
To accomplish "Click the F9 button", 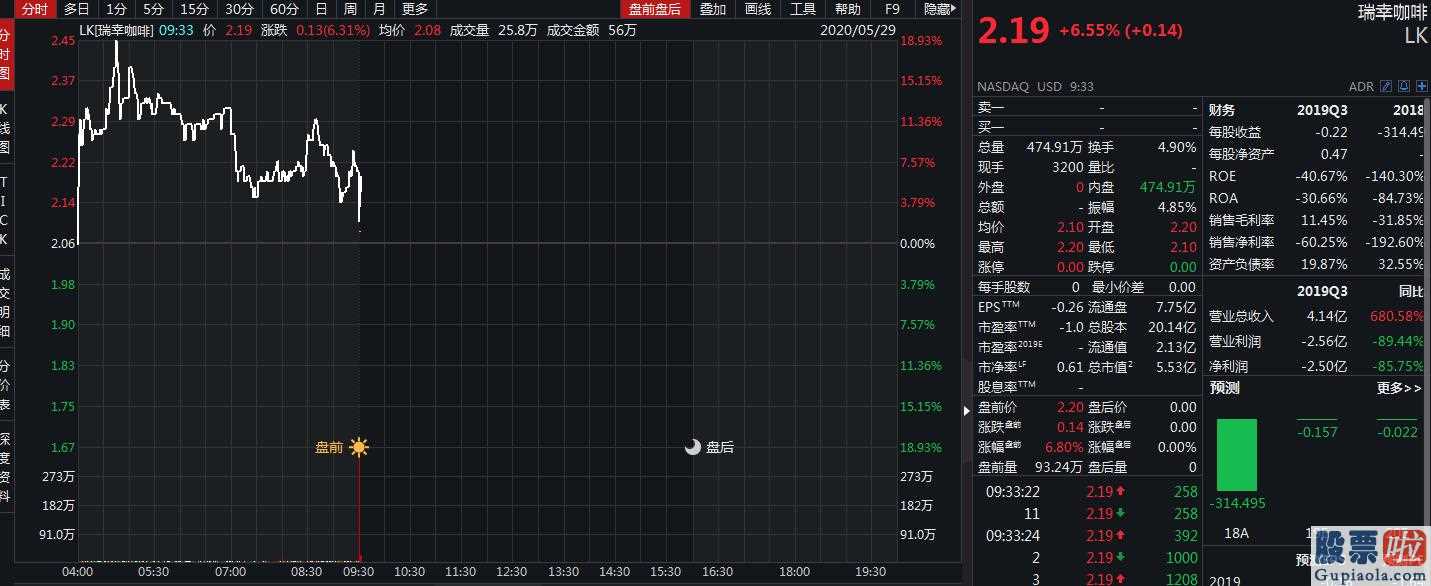I will (x=893, y=9).
